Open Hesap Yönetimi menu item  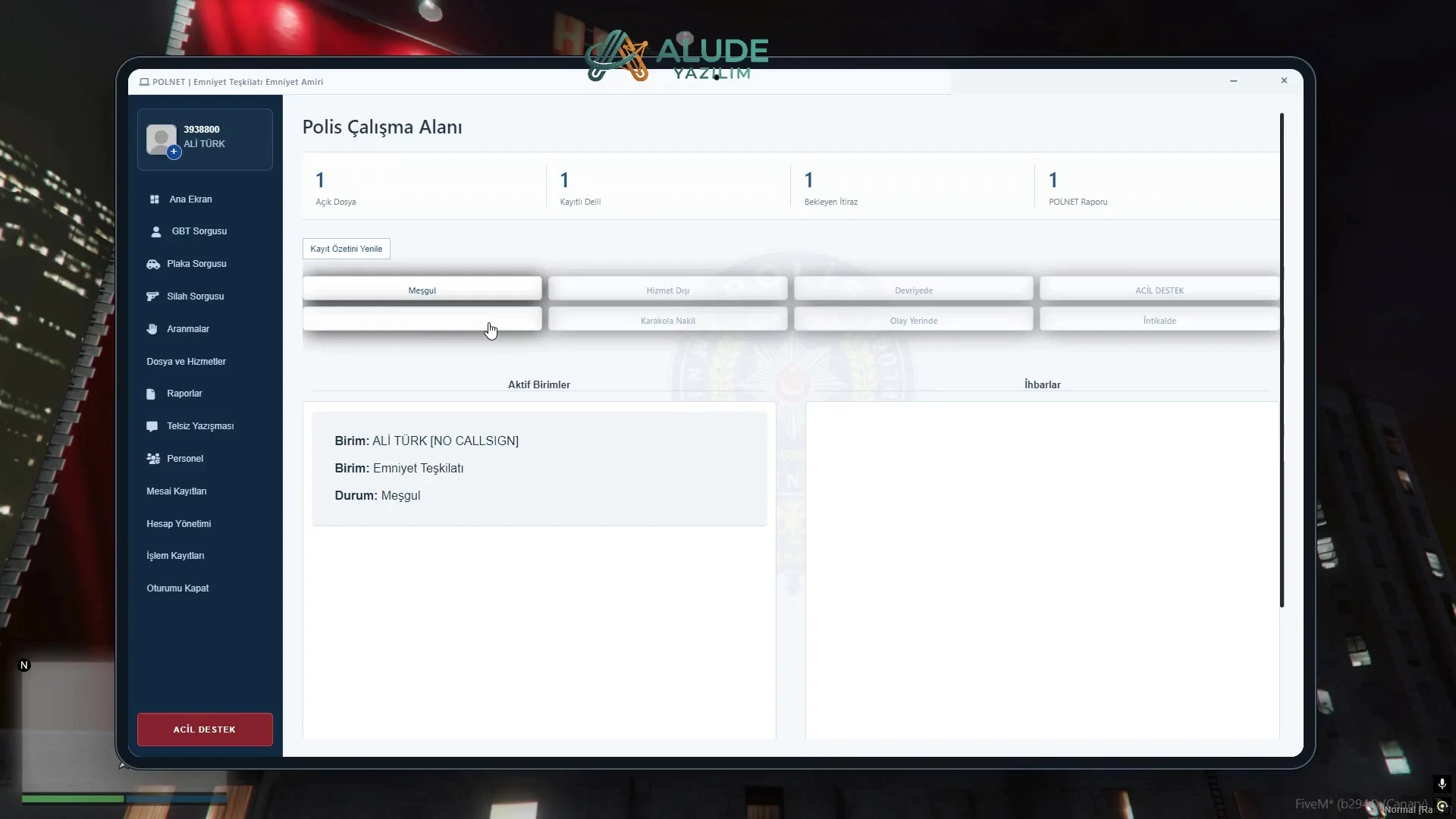pyautogui.click(x=178, y=524)
